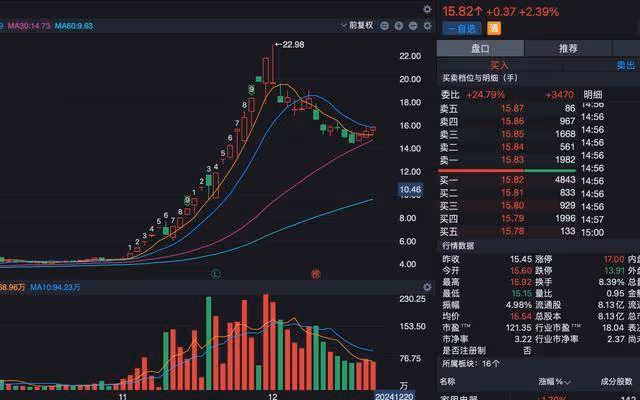Select the 买一 15.82 order row
This screenshot has width=640, height=400.
[x=507, y=180]
